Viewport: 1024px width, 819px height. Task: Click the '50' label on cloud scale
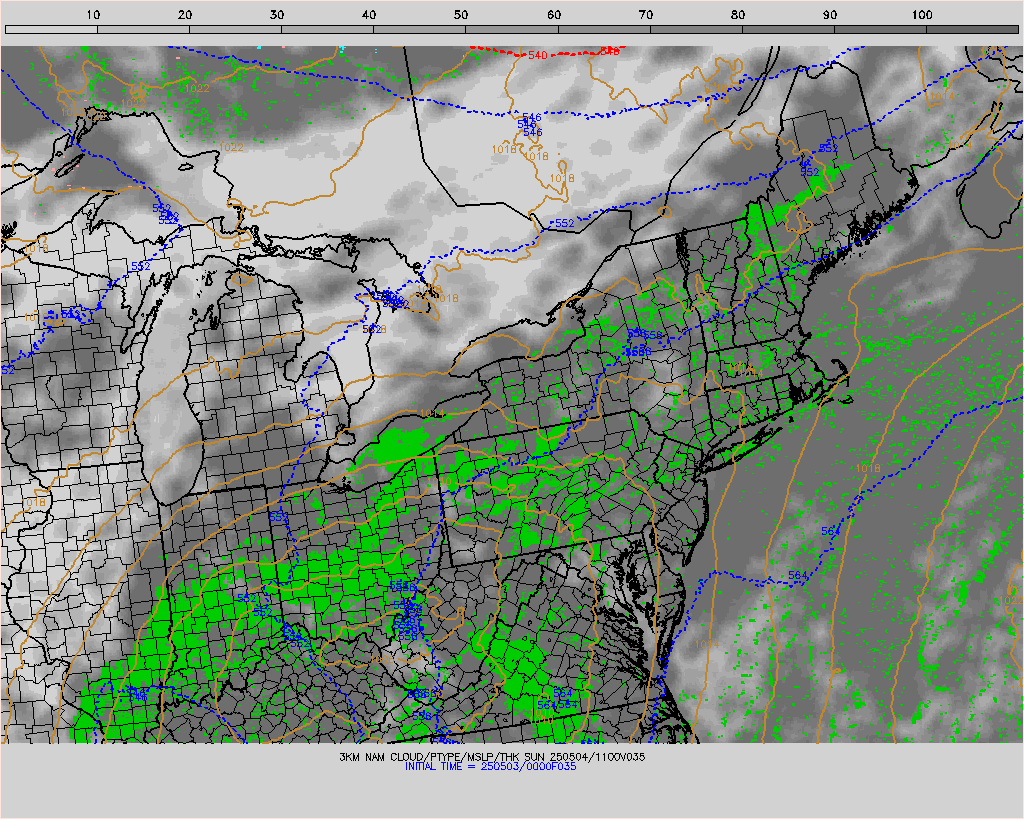tap(461, 15)
